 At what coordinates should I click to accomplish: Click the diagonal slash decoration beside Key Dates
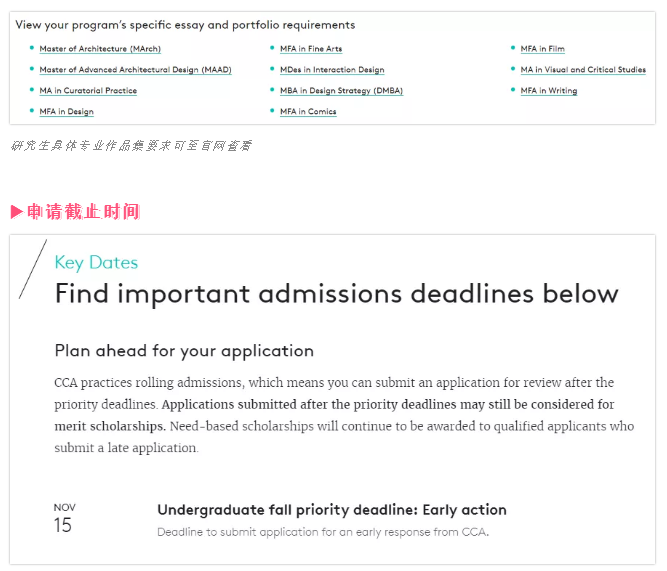tap(33, 269)
